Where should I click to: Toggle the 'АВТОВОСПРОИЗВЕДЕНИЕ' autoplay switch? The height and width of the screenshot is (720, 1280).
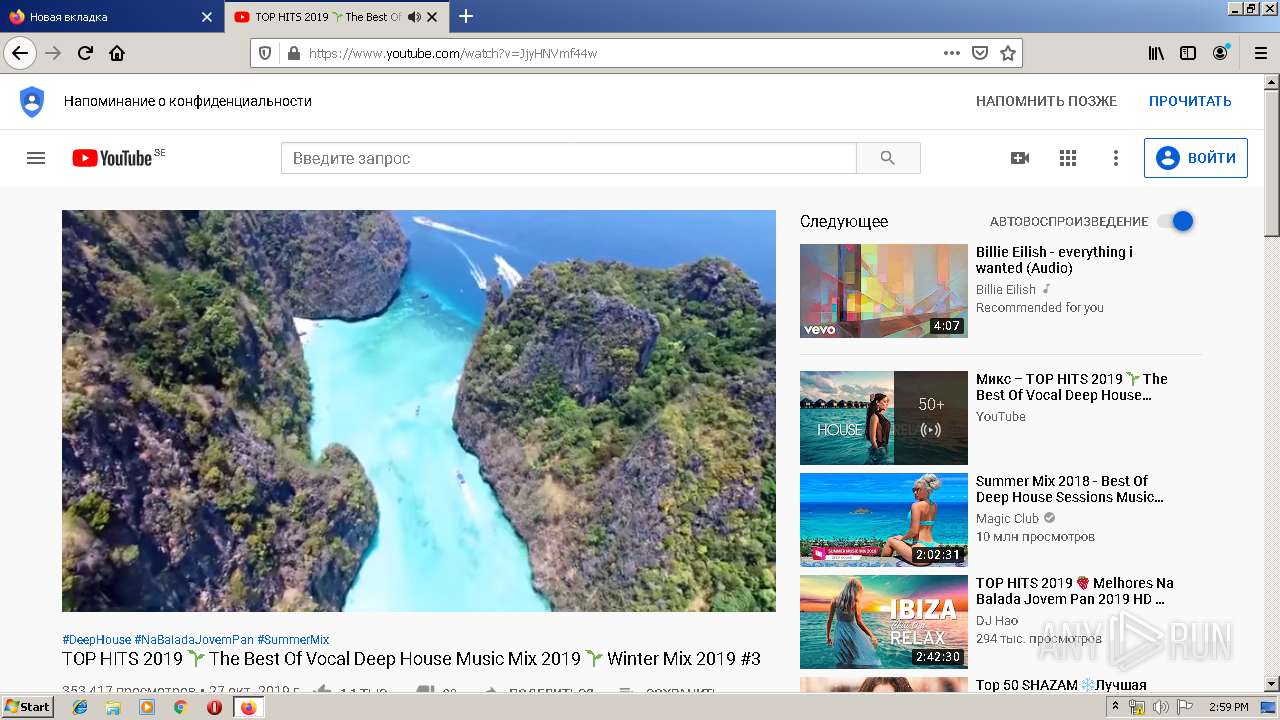coord(1177,221)
